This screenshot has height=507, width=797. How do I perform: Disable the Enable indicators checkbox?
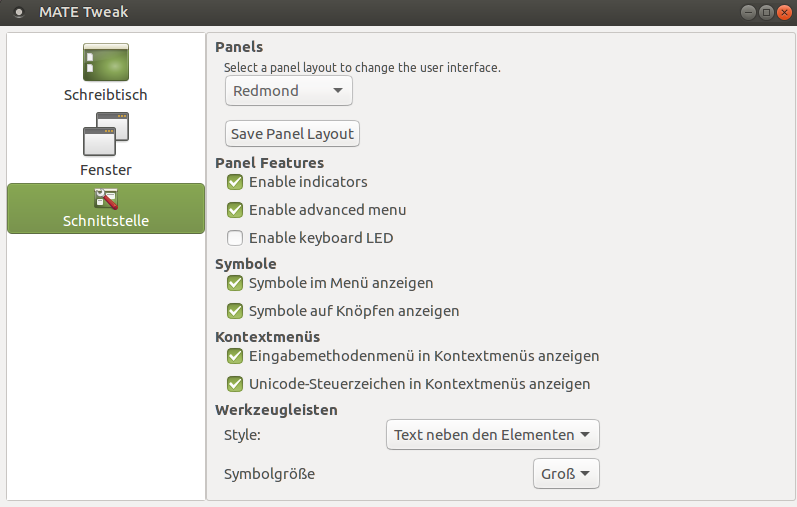235,182
